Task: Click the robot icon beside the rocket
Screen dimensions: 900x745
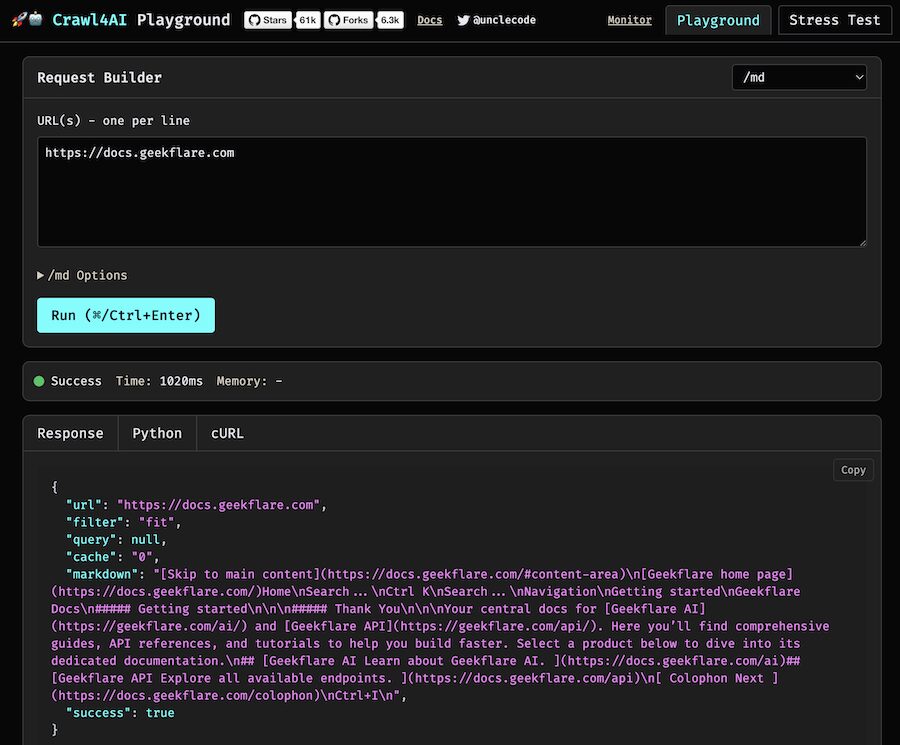Action: pyautogui.click(x=35, y=19)
